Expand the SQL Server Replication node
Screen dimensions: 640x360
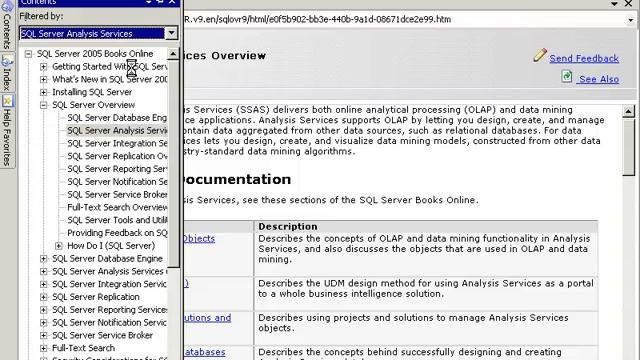coord(43,297)
